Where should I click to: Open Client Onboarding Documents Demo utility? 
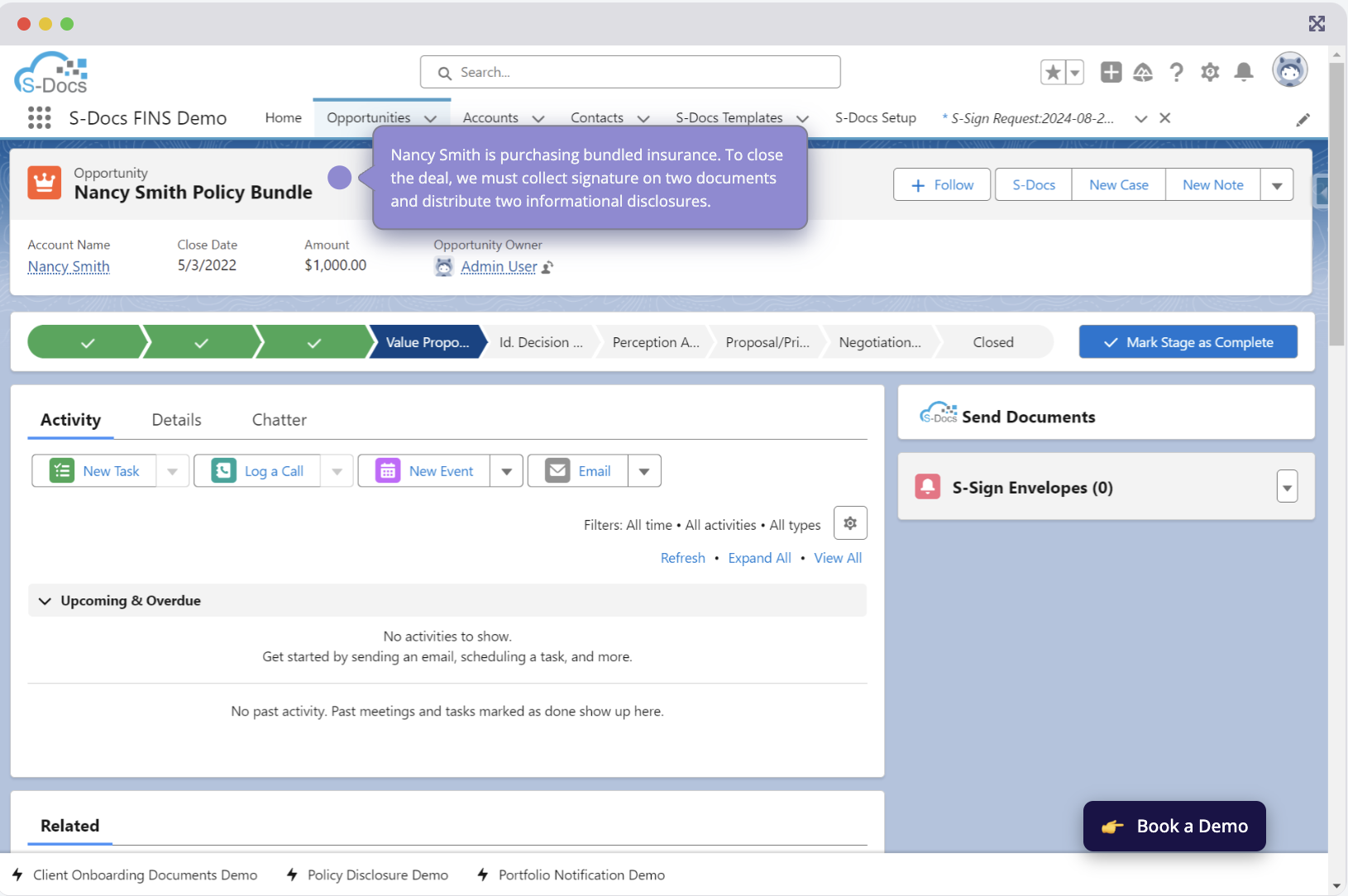click(x=135, y=875)
